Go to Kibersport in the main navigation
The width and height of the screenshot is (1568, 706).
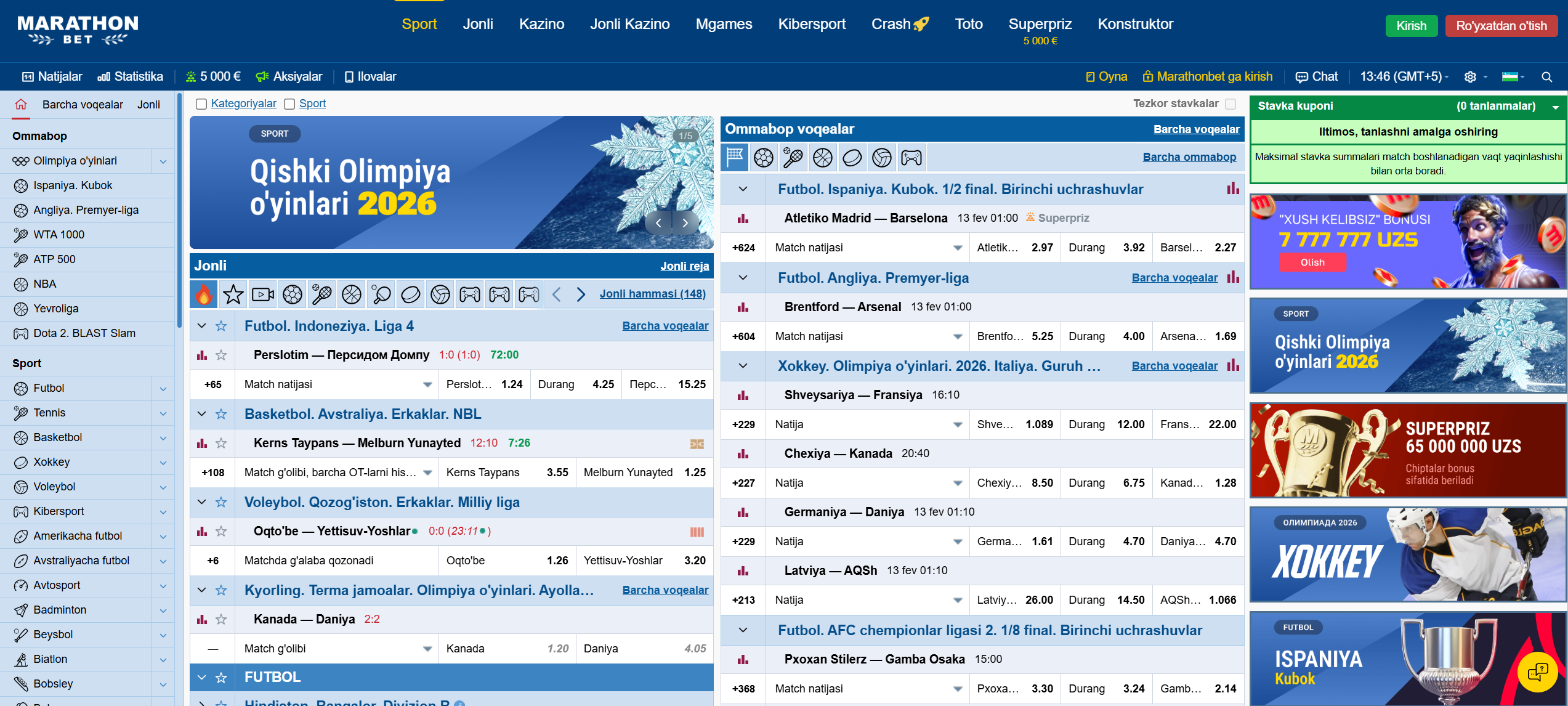[811, 24]
